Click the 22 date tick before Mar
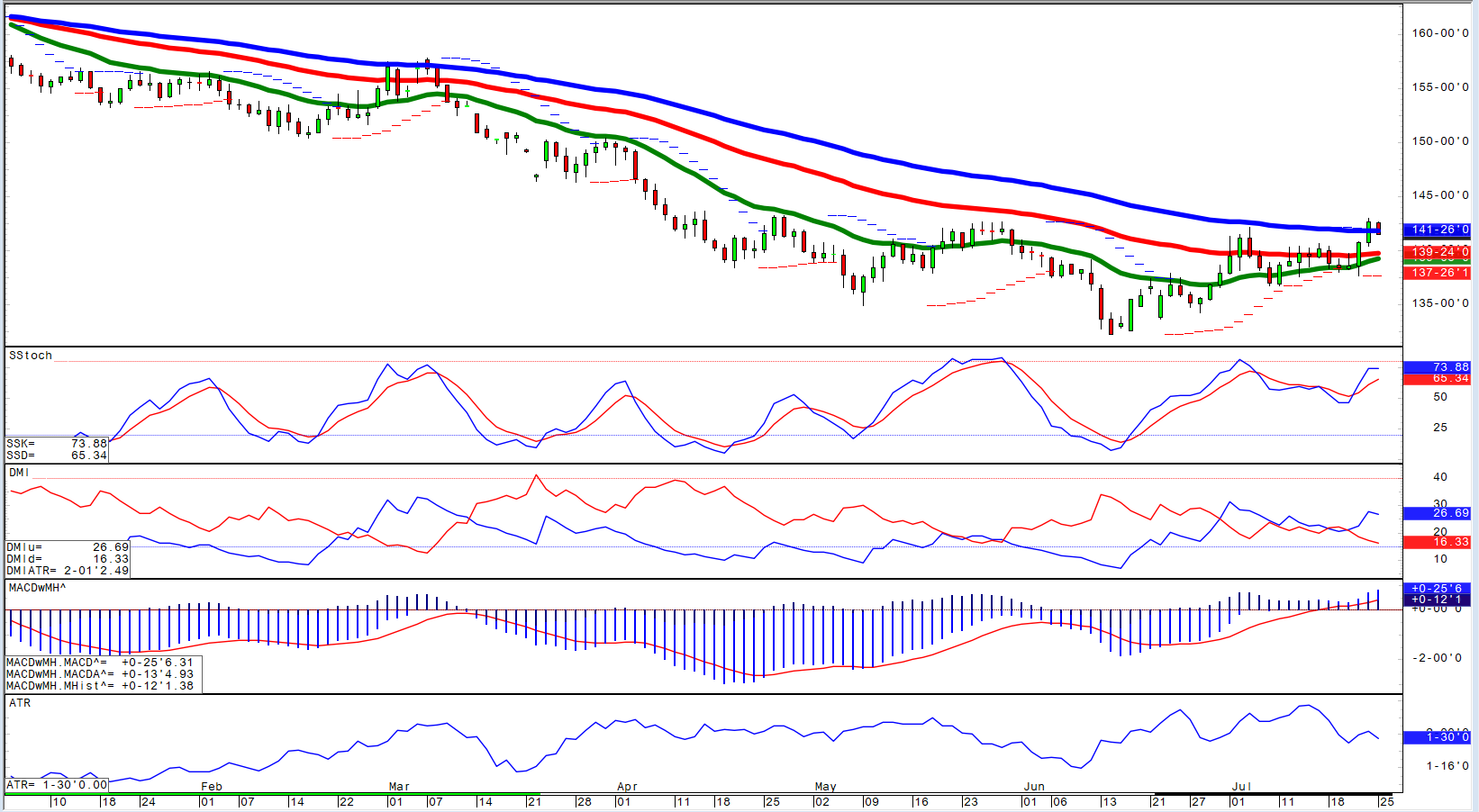 pos(346,801)
